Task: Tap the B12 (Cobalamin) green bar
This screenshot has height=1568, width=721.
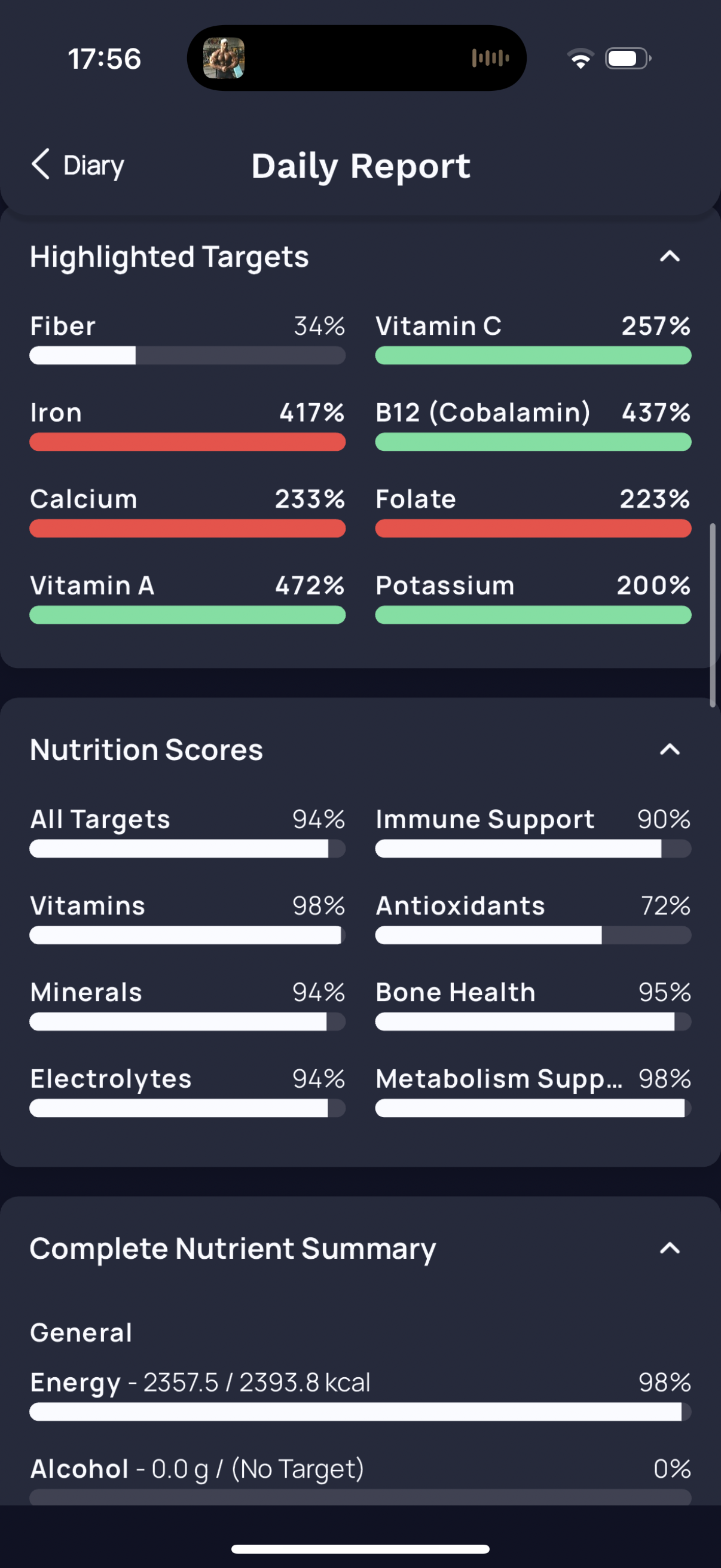Action: click(533, 442)
